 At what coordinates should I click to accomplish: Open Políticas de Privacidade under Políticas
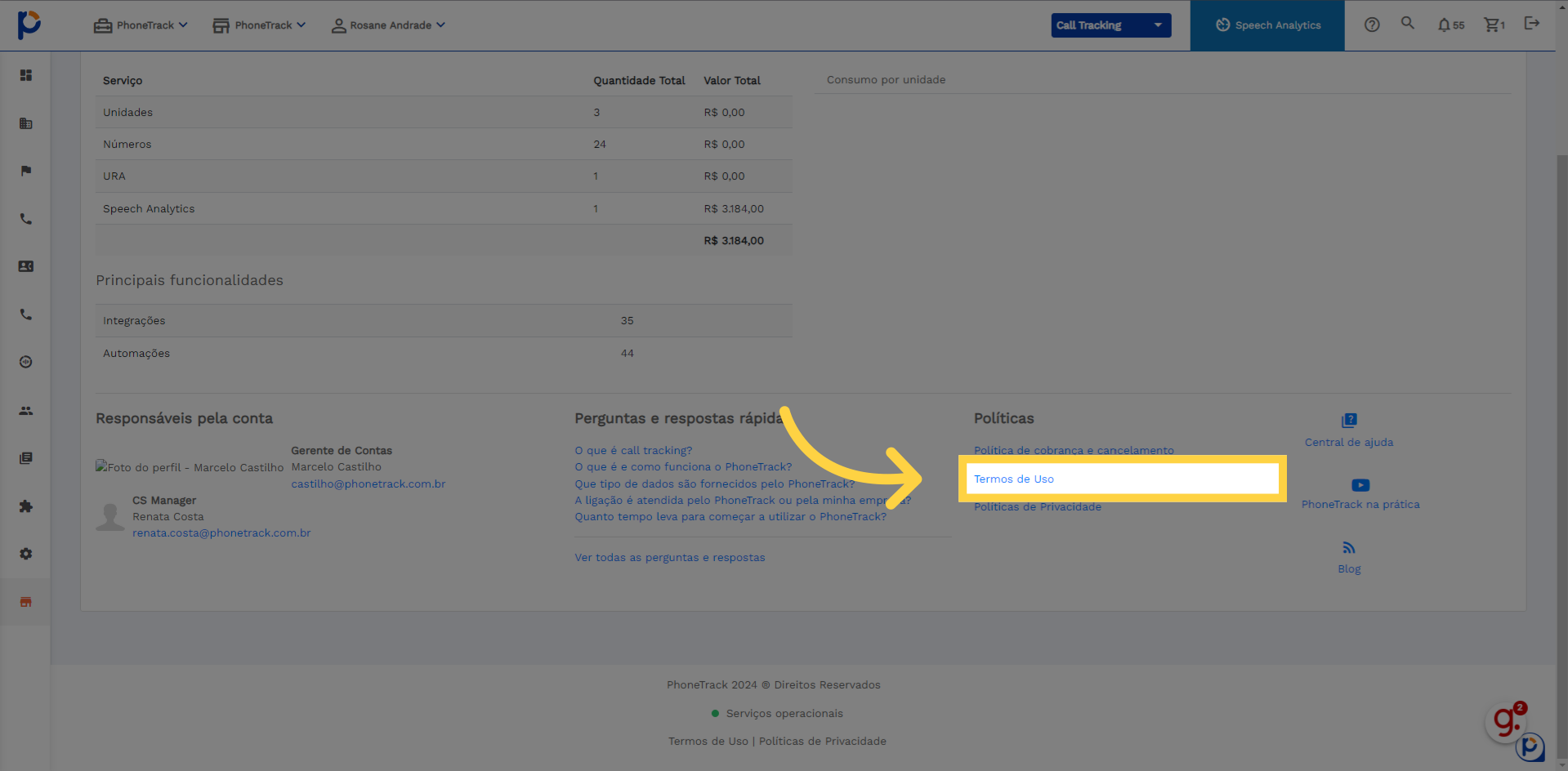1038,506
